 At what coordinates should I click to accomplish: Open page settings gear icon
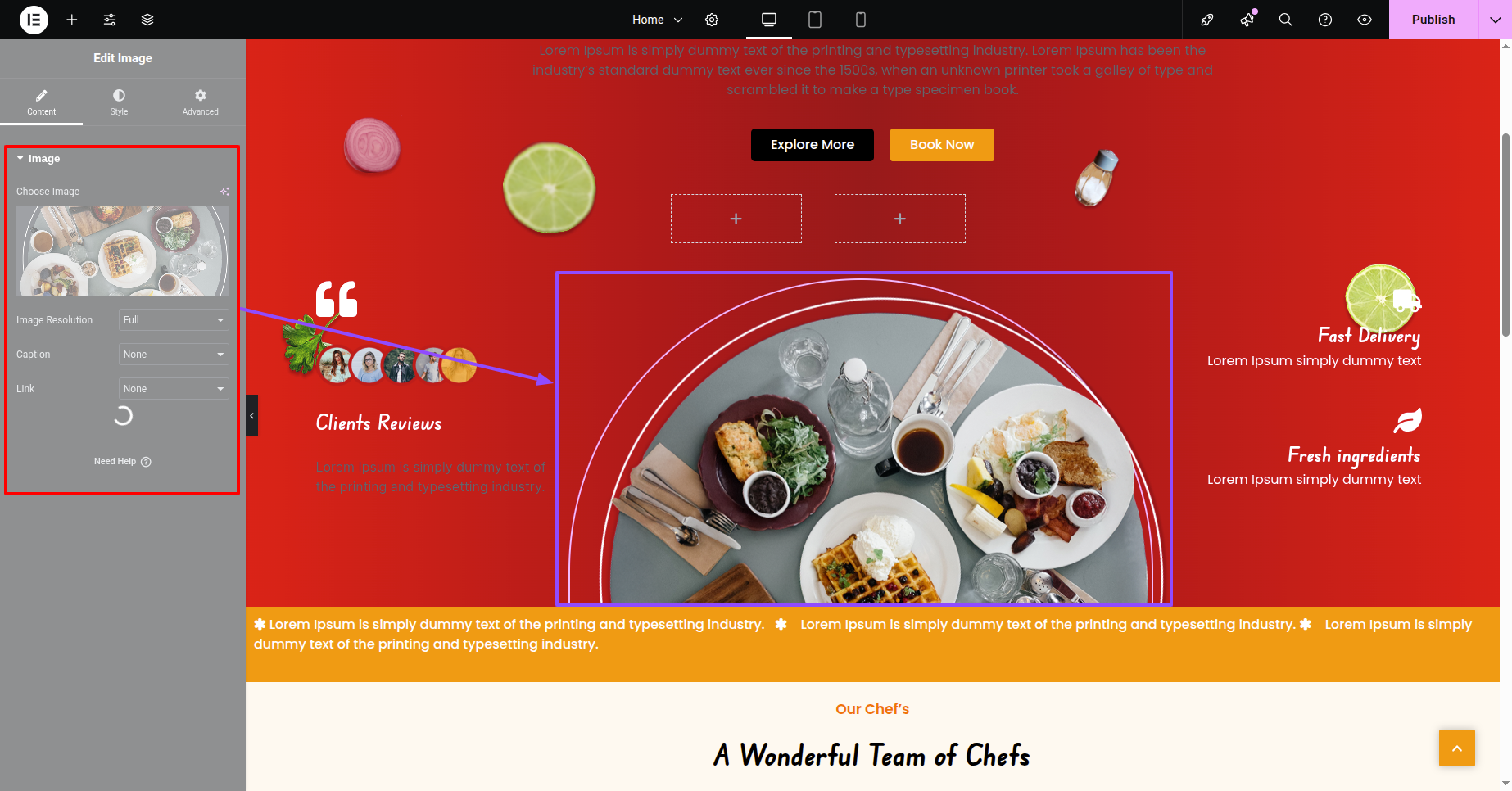[712, 20]
